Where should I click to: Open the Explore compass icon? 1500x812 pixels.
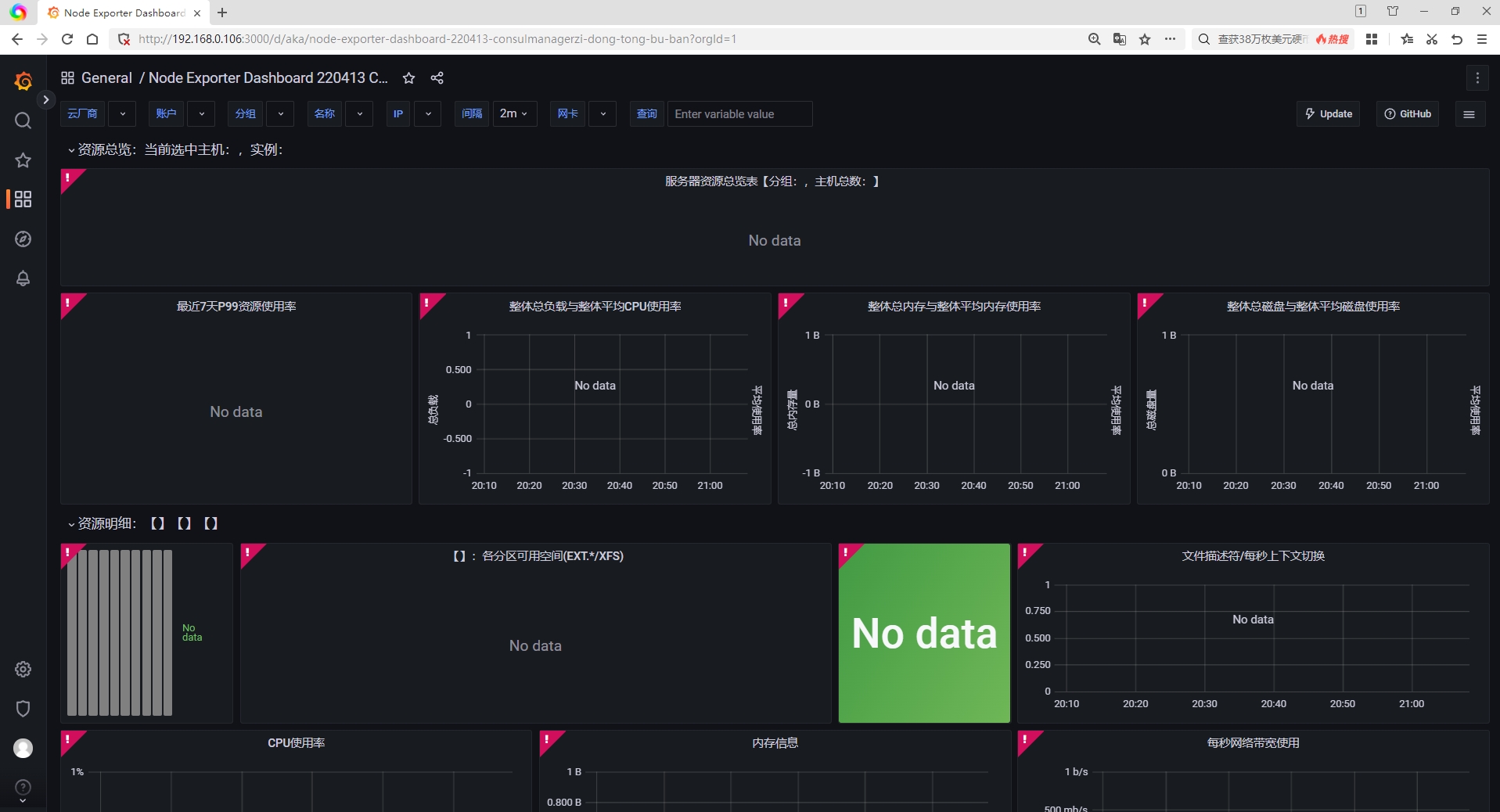(x=23, y=239)
